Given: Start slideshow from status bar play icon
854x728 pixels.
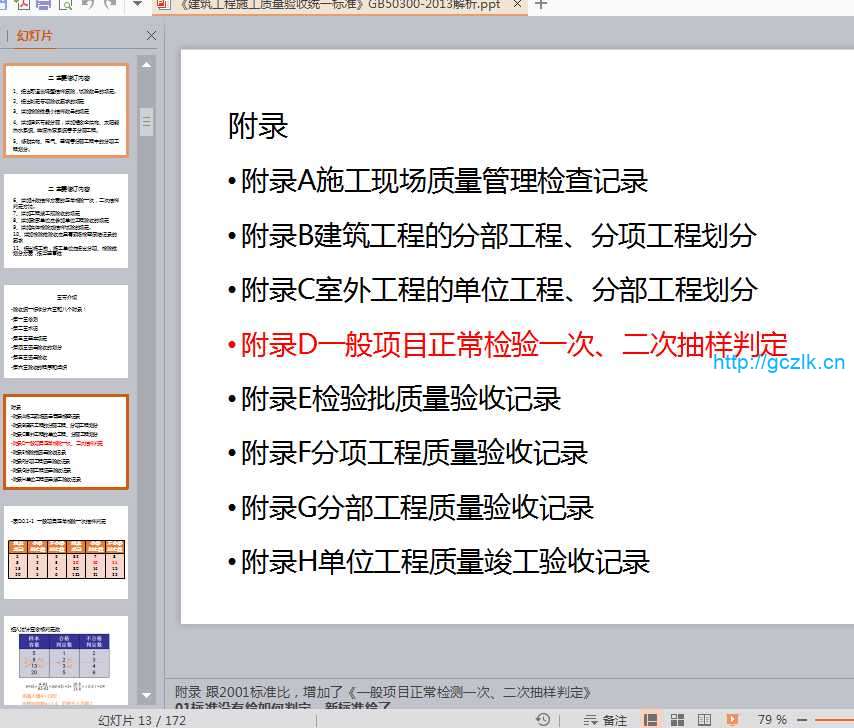Looking at the screenshot, I should click(x=732, y=719).
